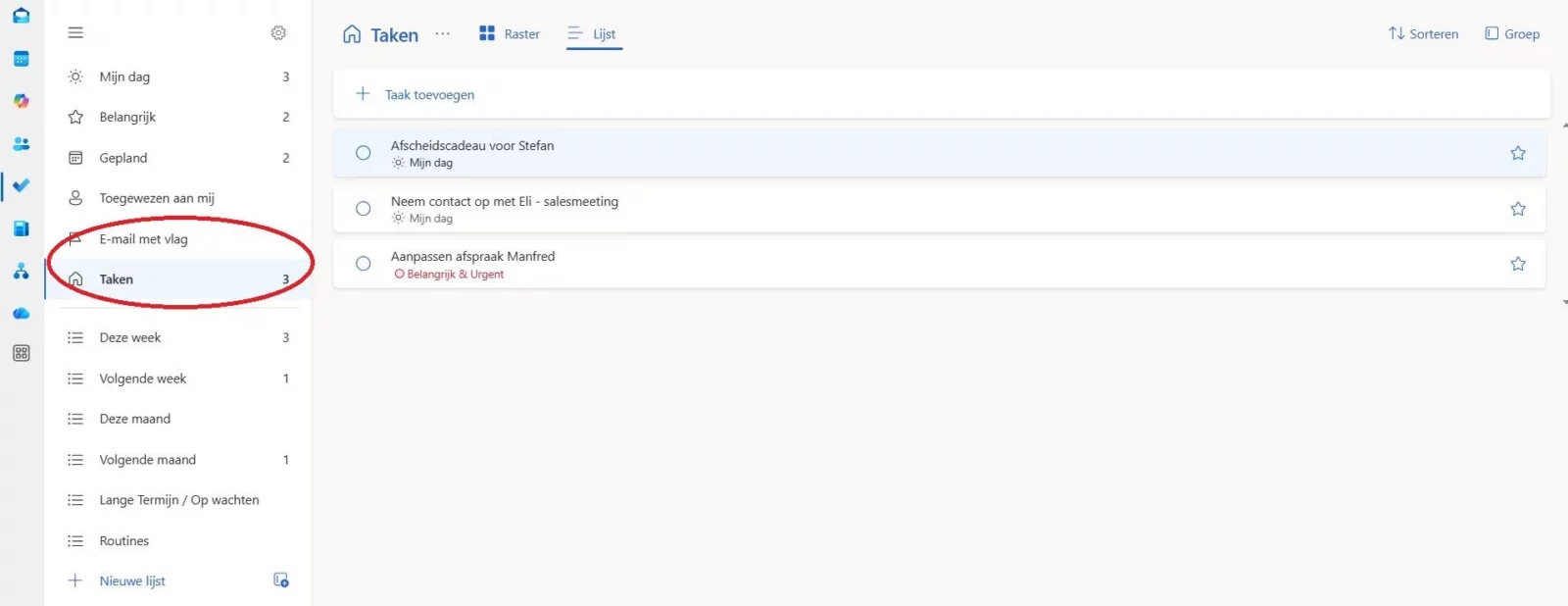The width and height of the screenshot is (1568, 606).
Task: Open the Calendar app in left rail
Action: pyautogui.click(x=21, y=59)
